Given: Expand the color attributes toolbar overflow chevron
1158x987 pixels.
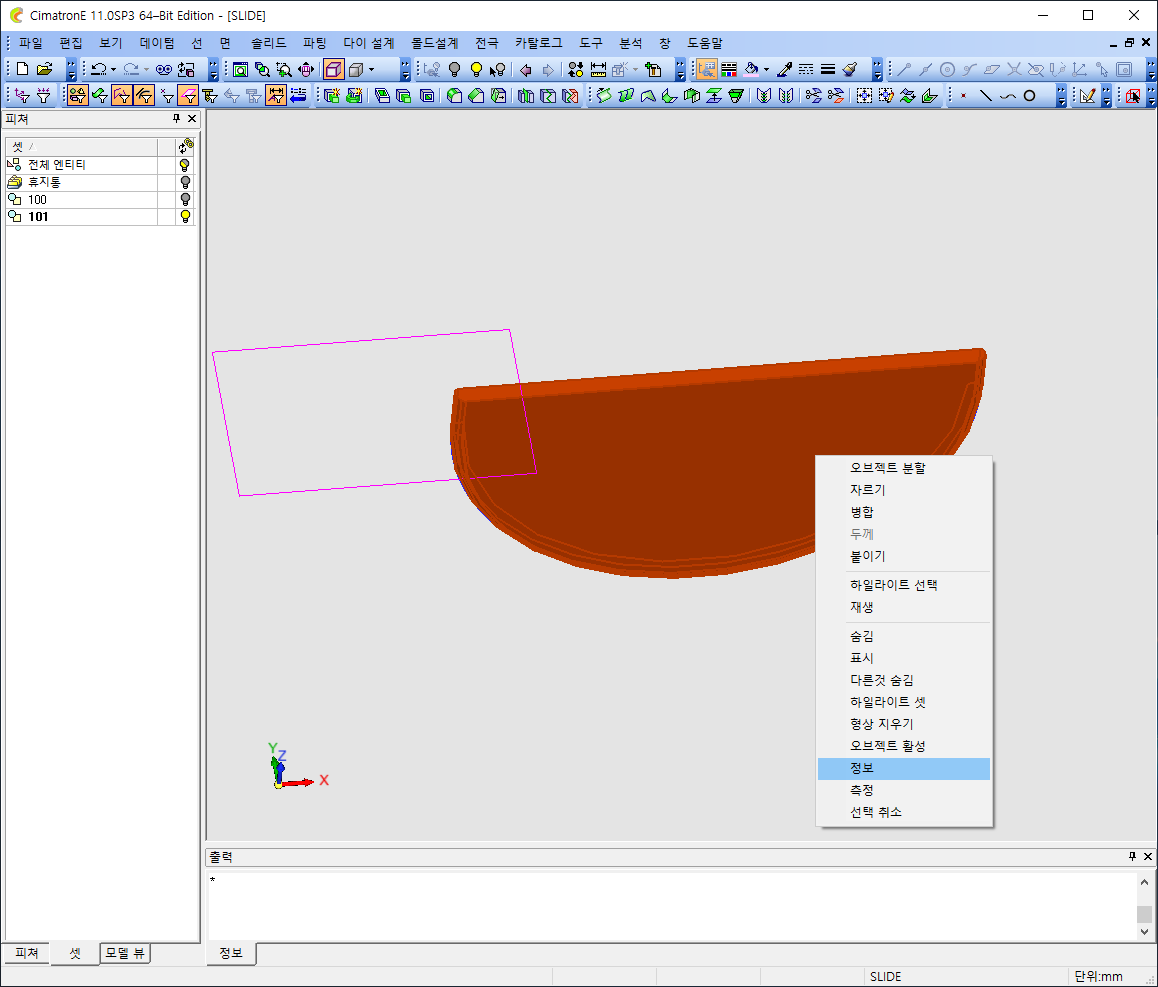Looking at the screenshot, I should tap(877, 69).
